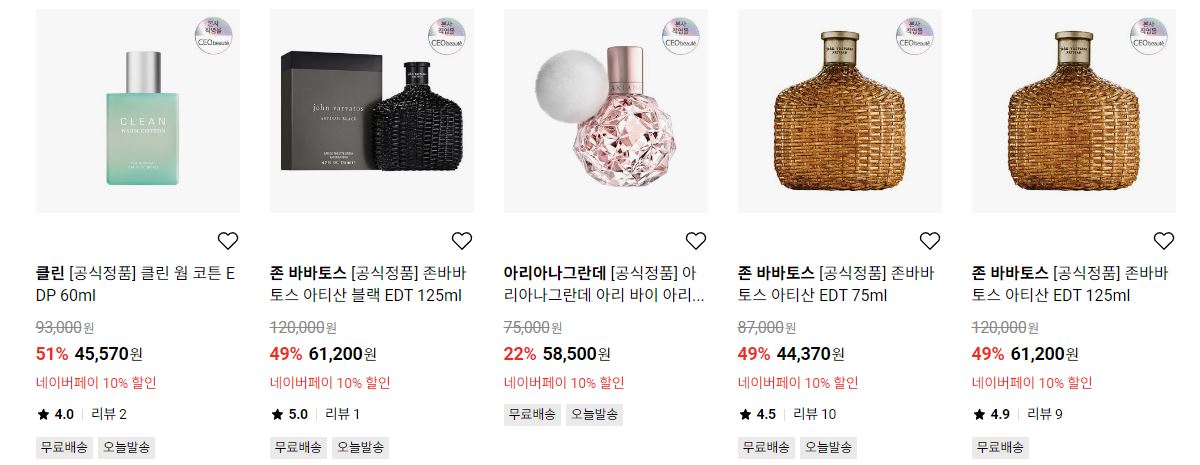Toggle the heart for Artisan EDT 75ml
The image size is (1200, 465).
coord(930,241)
